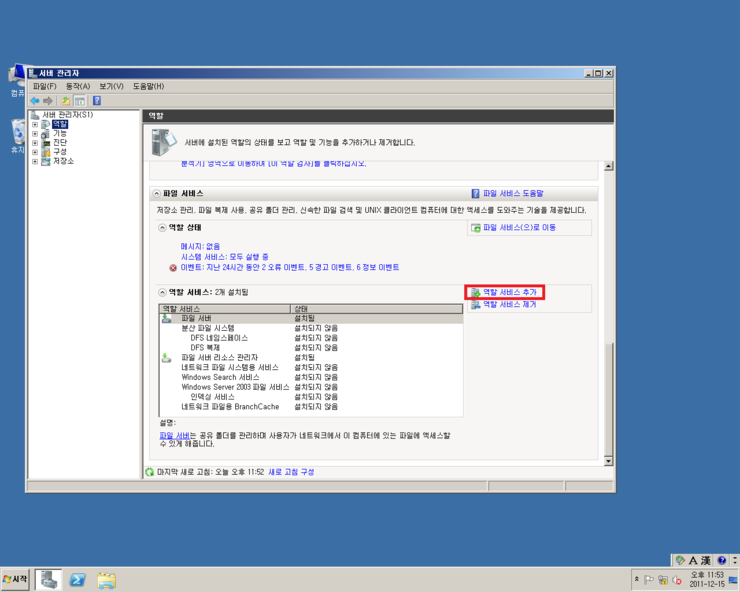This screenshot has height=592, width=740.
Task: Click the 파일 서비스 도움말 help icon
Action: coord(475,194)
